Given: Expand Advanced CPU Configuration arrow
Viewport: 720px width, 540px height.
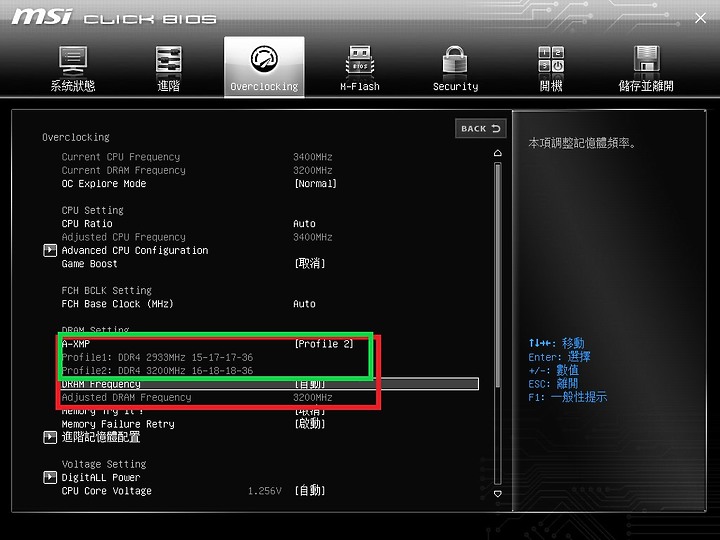Looking at the screenshot, I should pyautogui.click(x=50, y=250).
